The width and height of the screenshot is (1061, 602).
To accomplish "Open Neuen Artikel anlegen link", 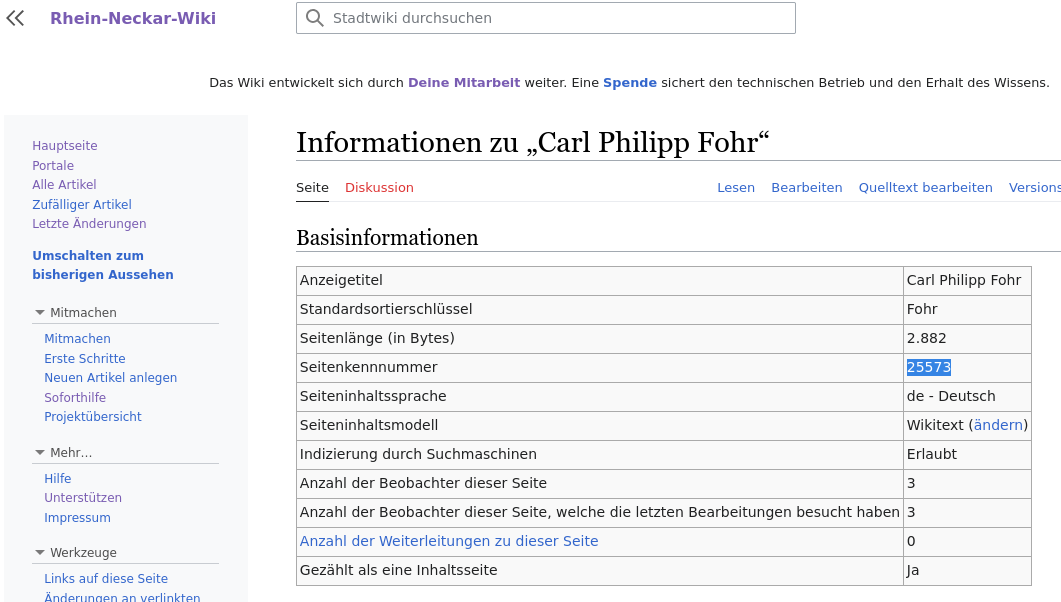I will 110,378.
